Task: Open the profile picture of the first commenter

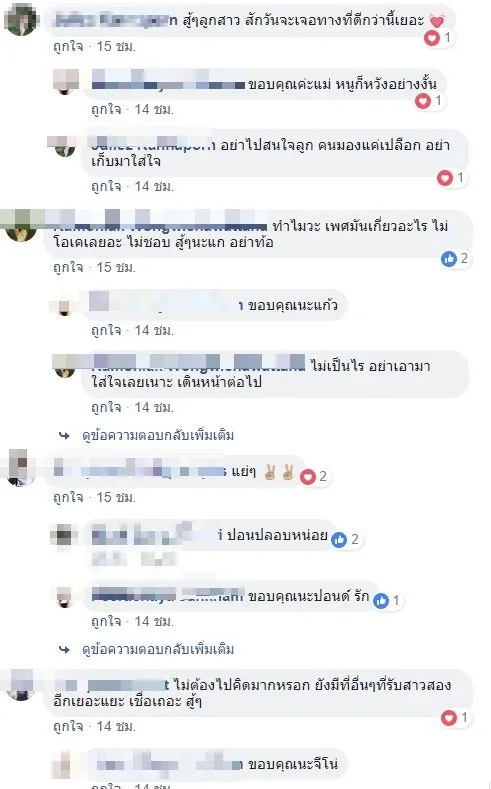Action: [x=21, y=20]
